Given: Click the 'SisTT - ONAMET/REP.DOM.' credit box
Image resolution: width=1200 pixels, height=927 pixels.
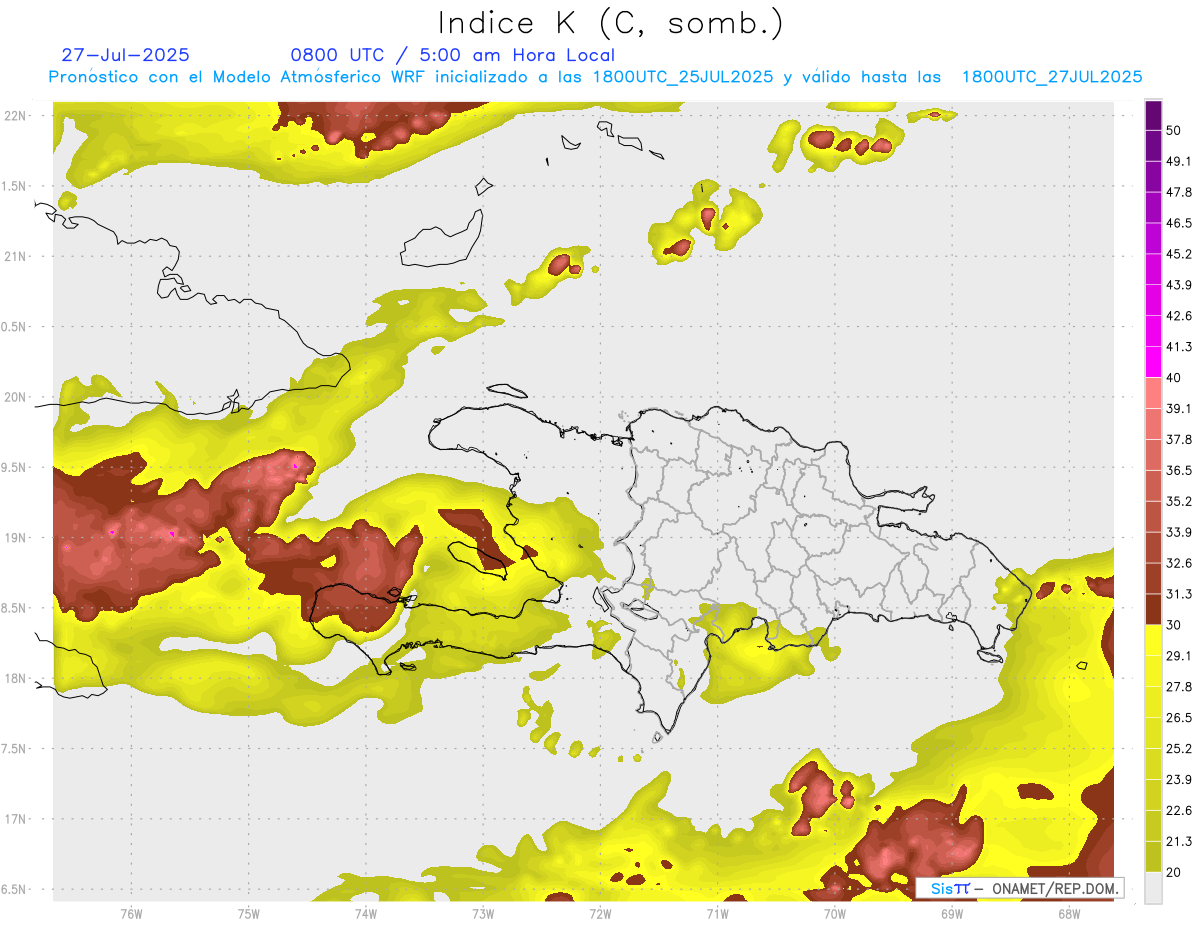Looking at the screenshot, I should pos(1019,888).
